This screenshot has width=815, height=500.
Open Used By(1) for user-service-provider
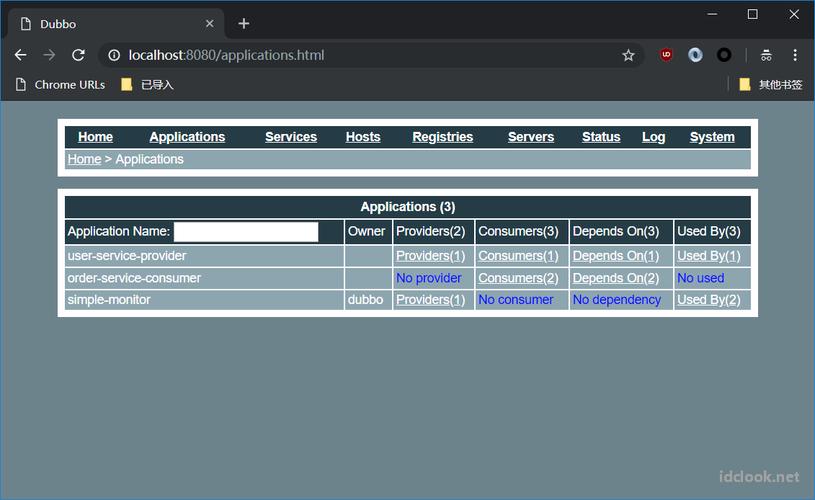click(x=708, y=256)
